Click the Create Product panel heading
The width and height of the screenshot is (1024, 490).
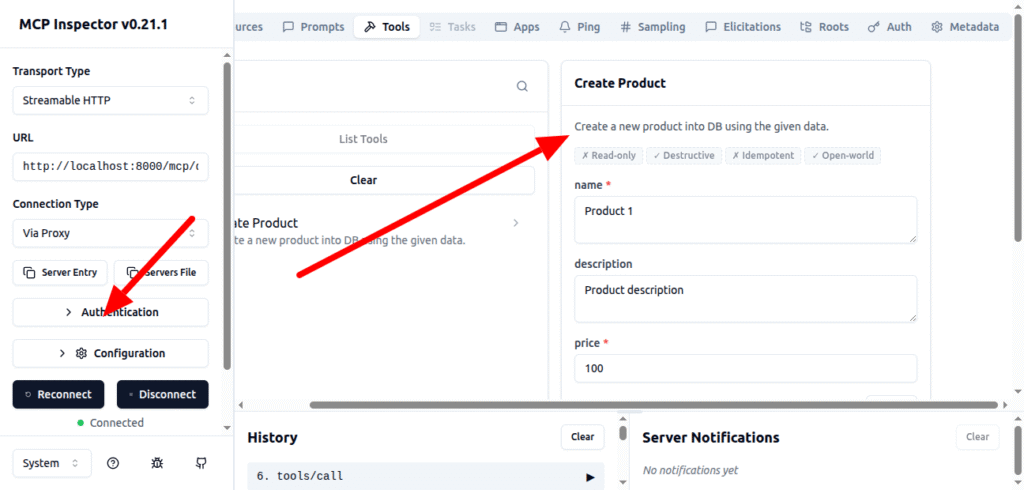tap(620, 83)
